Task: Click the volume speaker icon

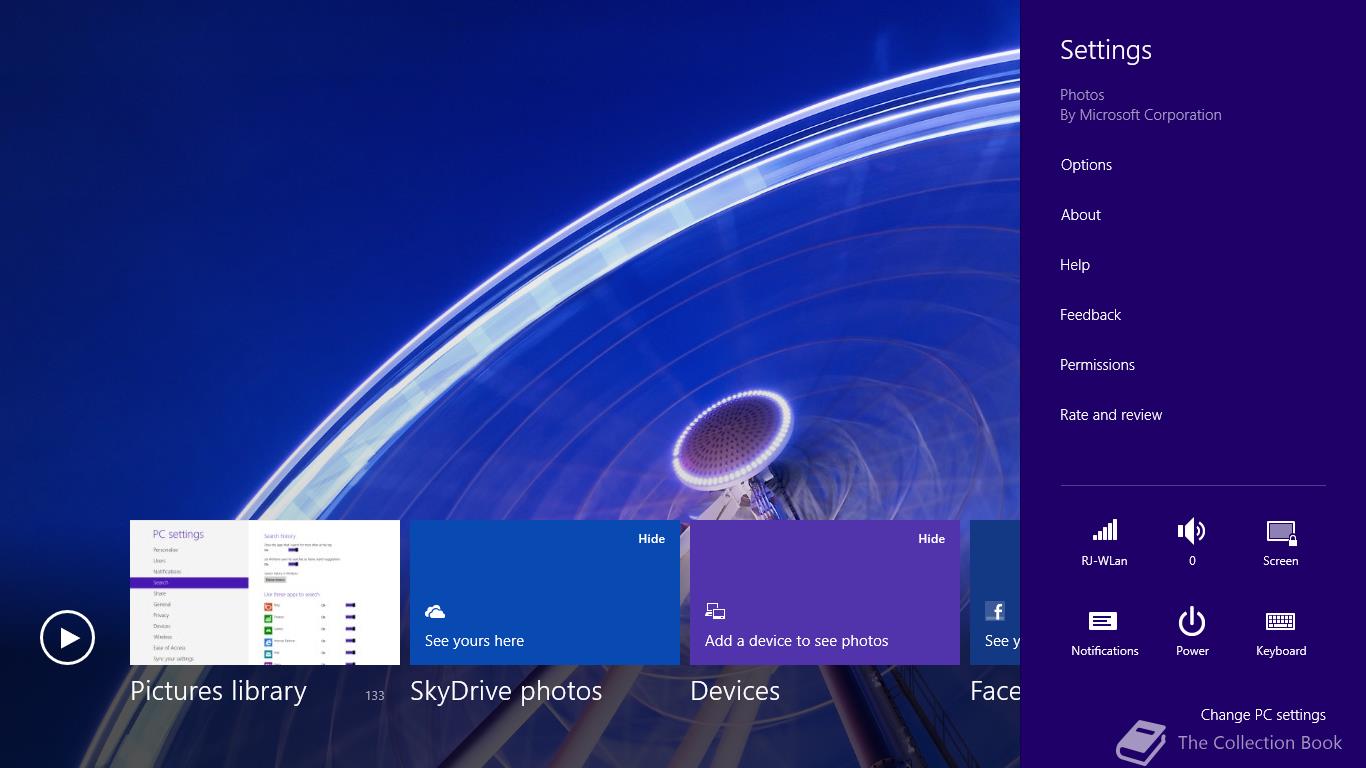Action: point(1192,530)
